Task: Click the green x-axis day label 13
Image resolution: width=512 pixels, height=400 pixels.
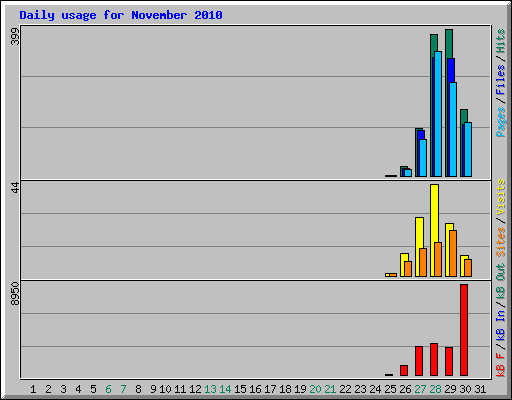Action: [x=210, y=389]
